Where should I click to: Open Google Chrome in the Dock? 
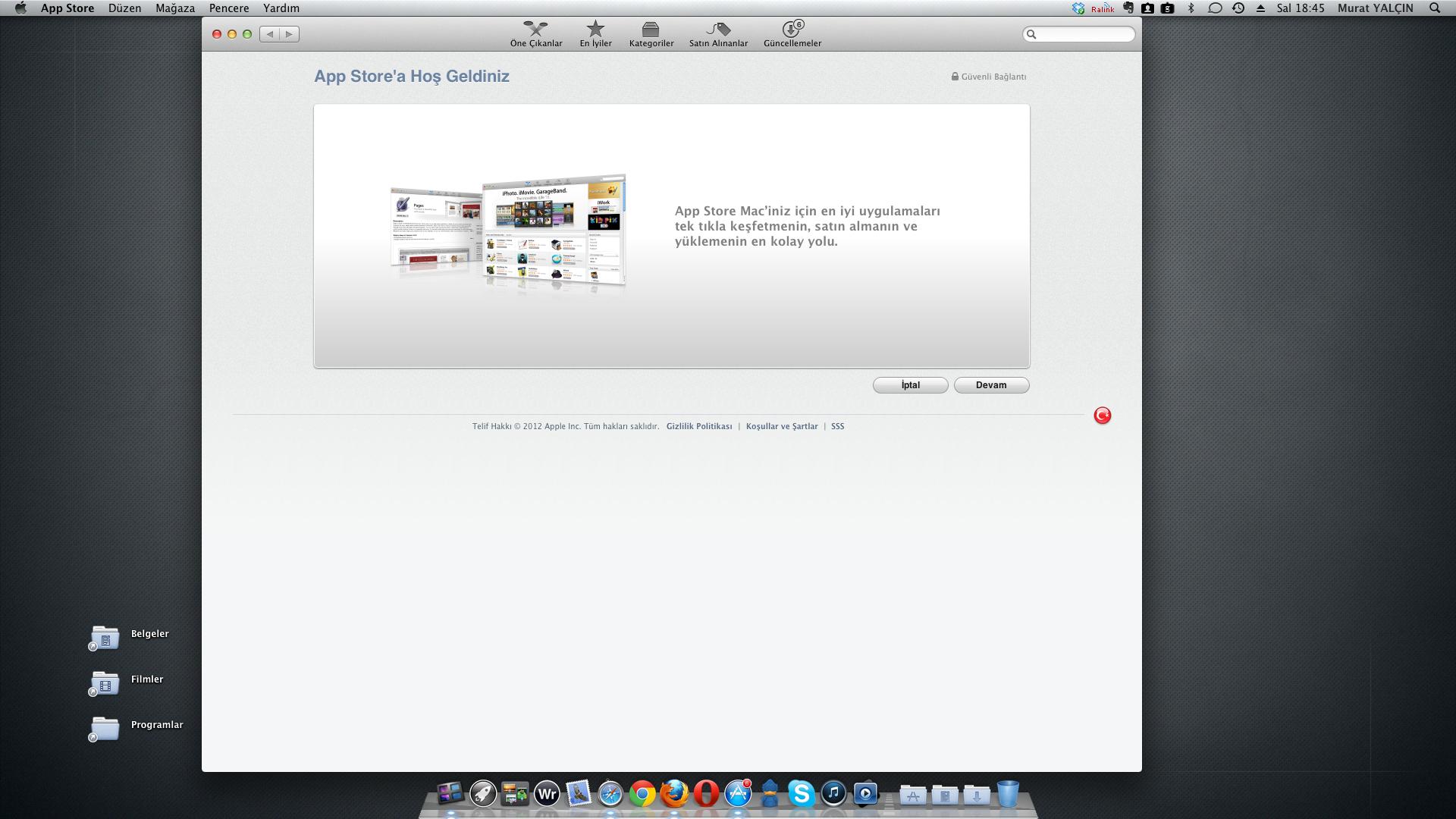coord(642,794)
